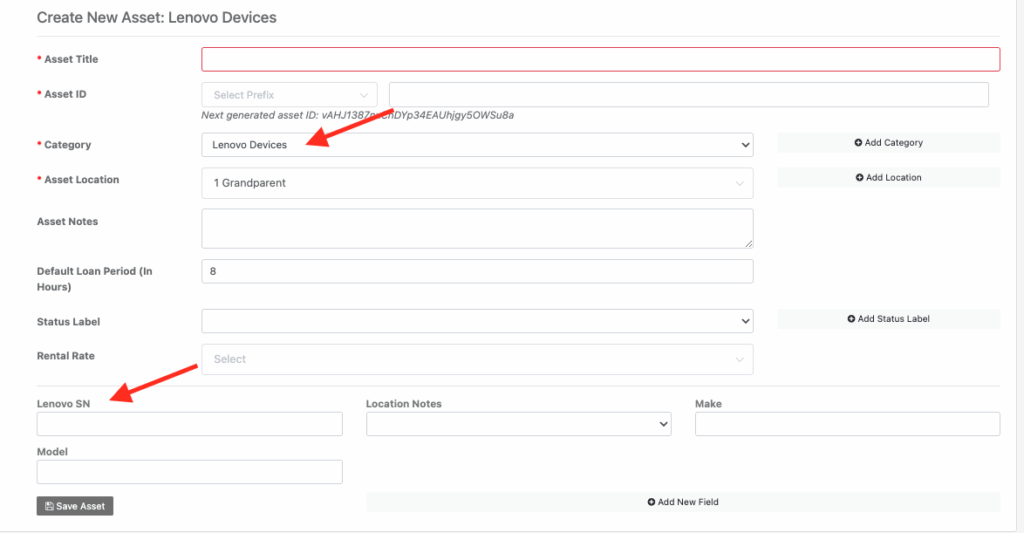Click the plus icon on Add Status Label
The image size is (1024, 533).
pos(852,319)
